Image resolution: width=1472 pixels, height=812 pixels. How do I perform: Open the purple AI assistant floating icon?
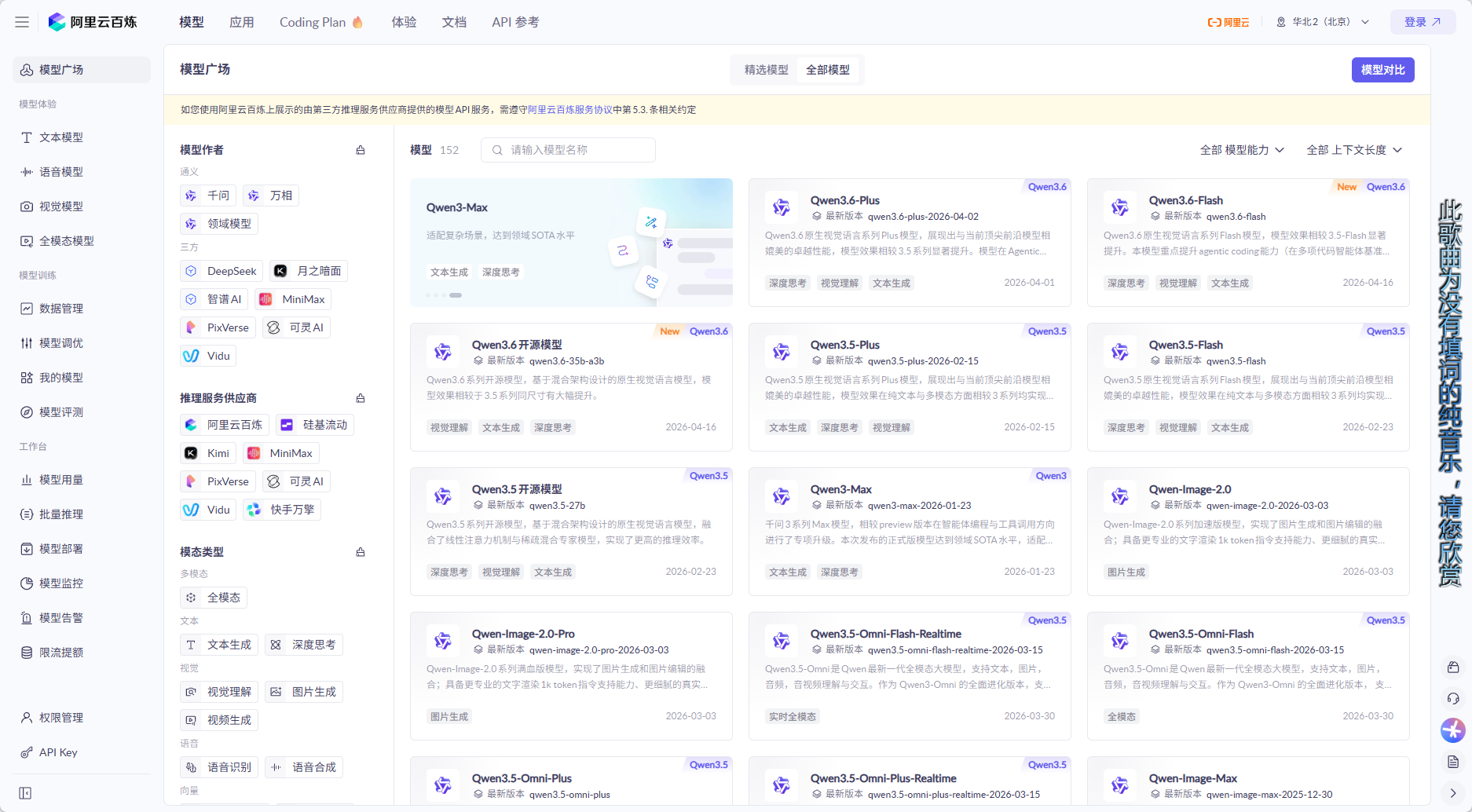click(x=1453, y=730)
